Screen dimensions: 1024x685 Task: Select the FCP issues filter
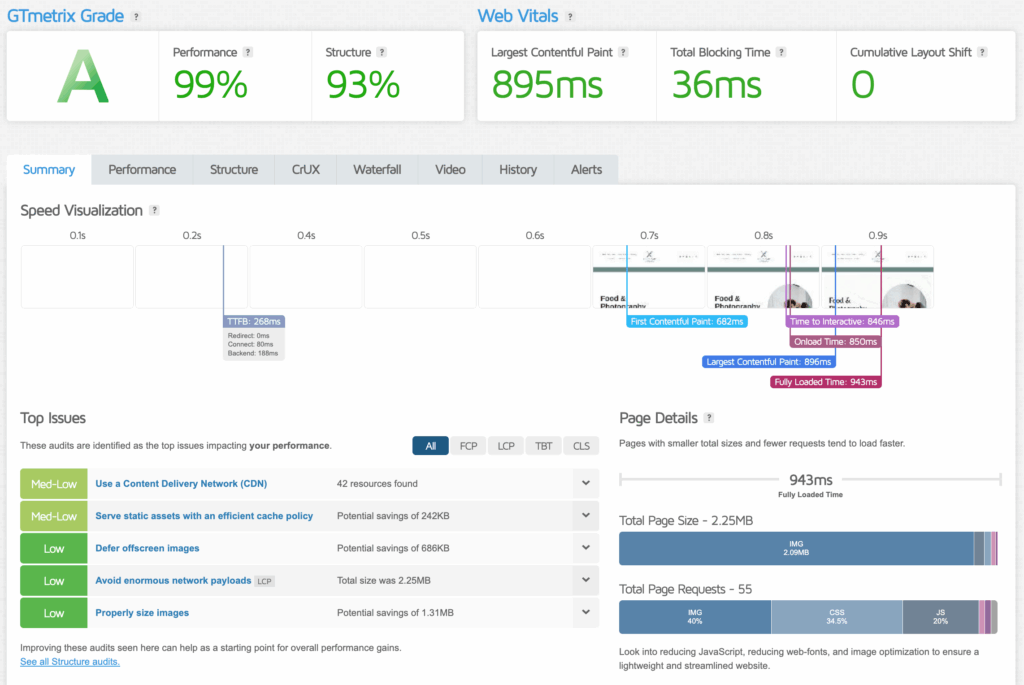pyautogui.click(x=468, y=445)
